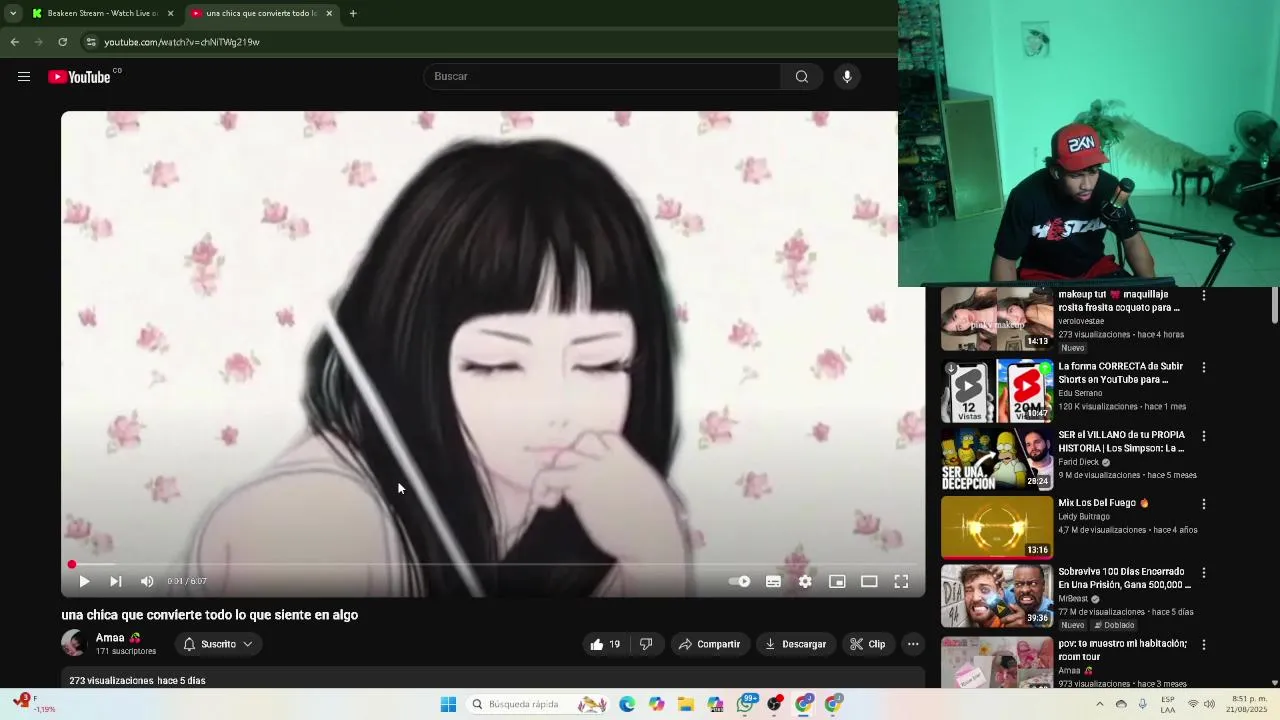Open the tab search dropdown arrow
The height and width of the screenshot is (720, 1280).
click(x=12, y=13)
